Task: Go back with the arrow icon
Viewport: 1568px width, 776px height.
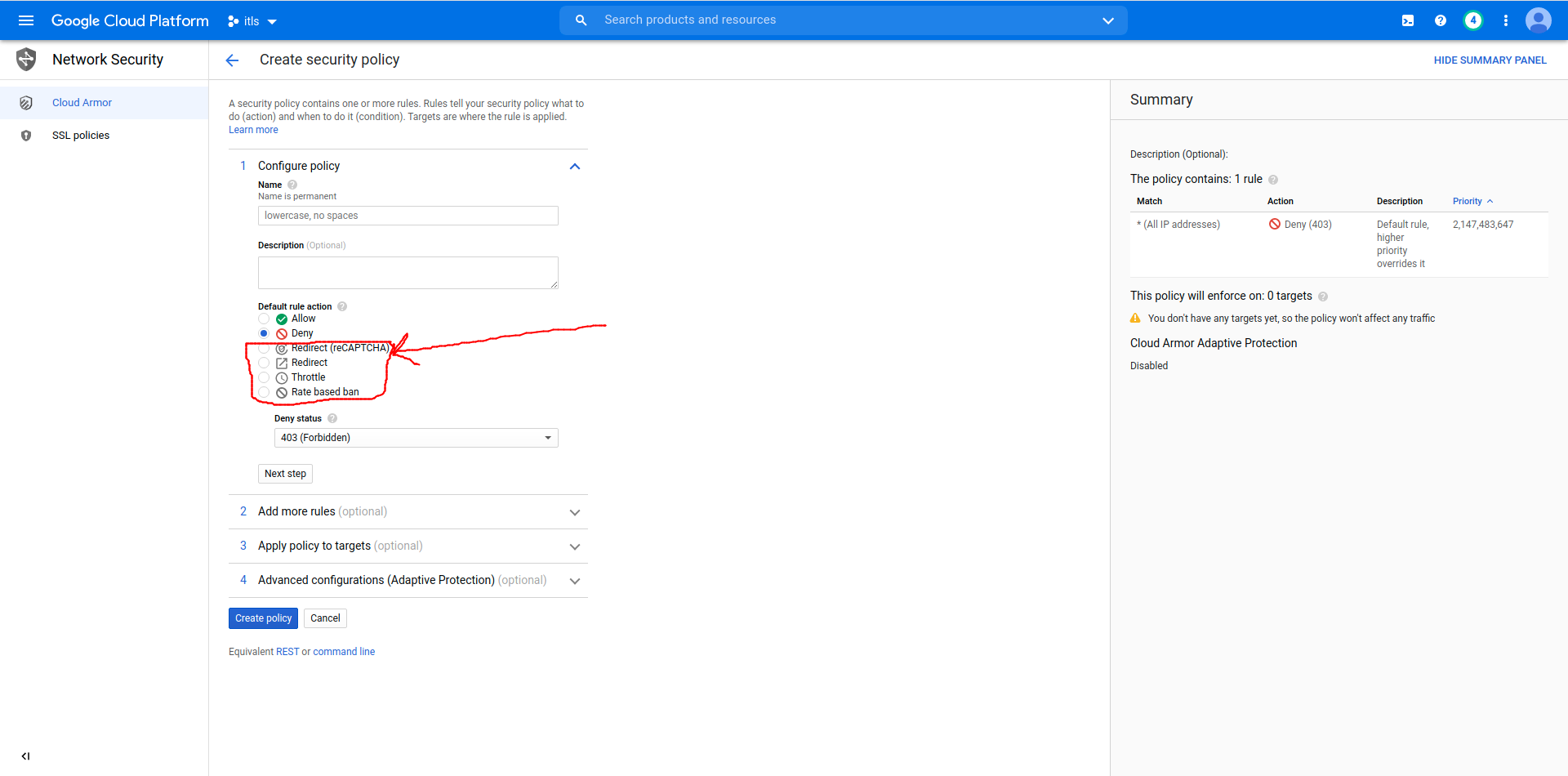Action: [232, 60]
